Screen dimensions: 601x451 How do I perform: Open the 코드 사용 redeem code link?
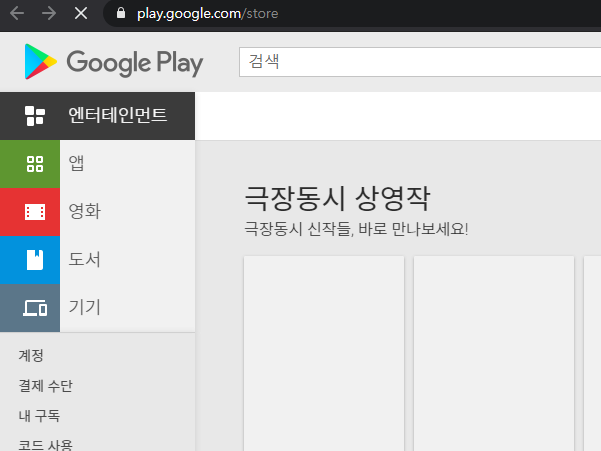[46, 444]
